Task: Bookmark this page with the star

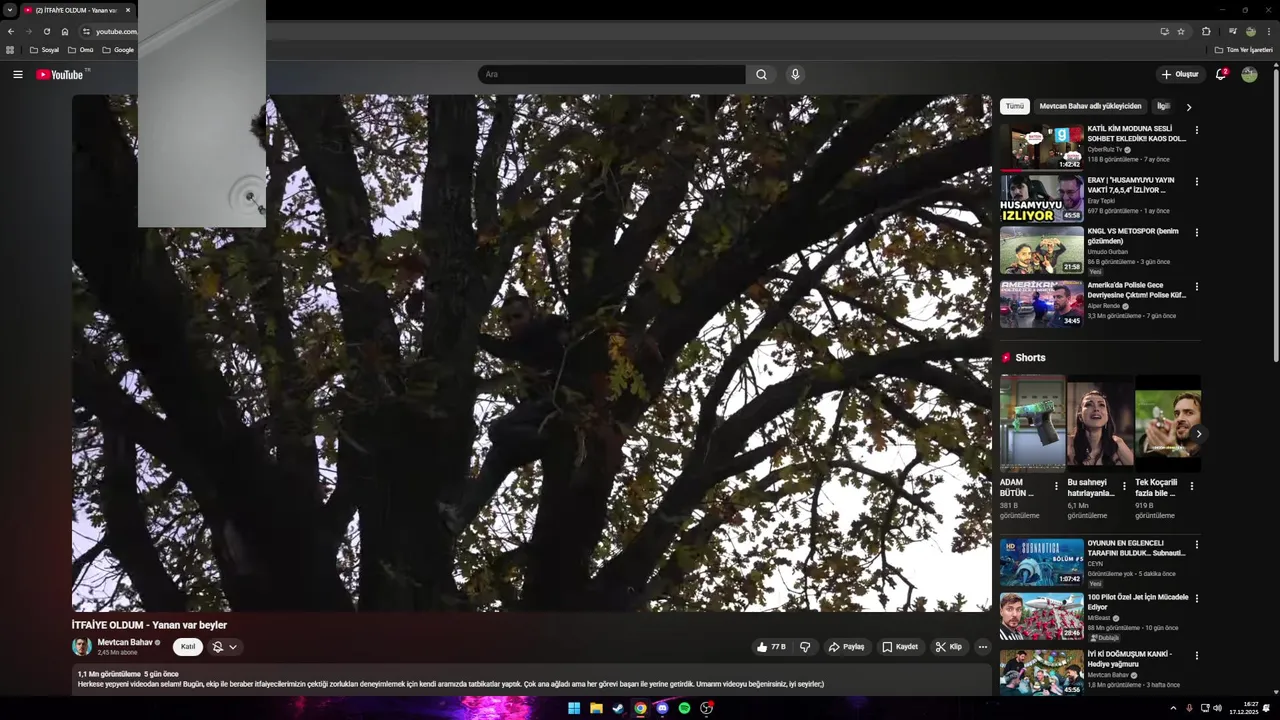Action: (x=1181, y=31)
